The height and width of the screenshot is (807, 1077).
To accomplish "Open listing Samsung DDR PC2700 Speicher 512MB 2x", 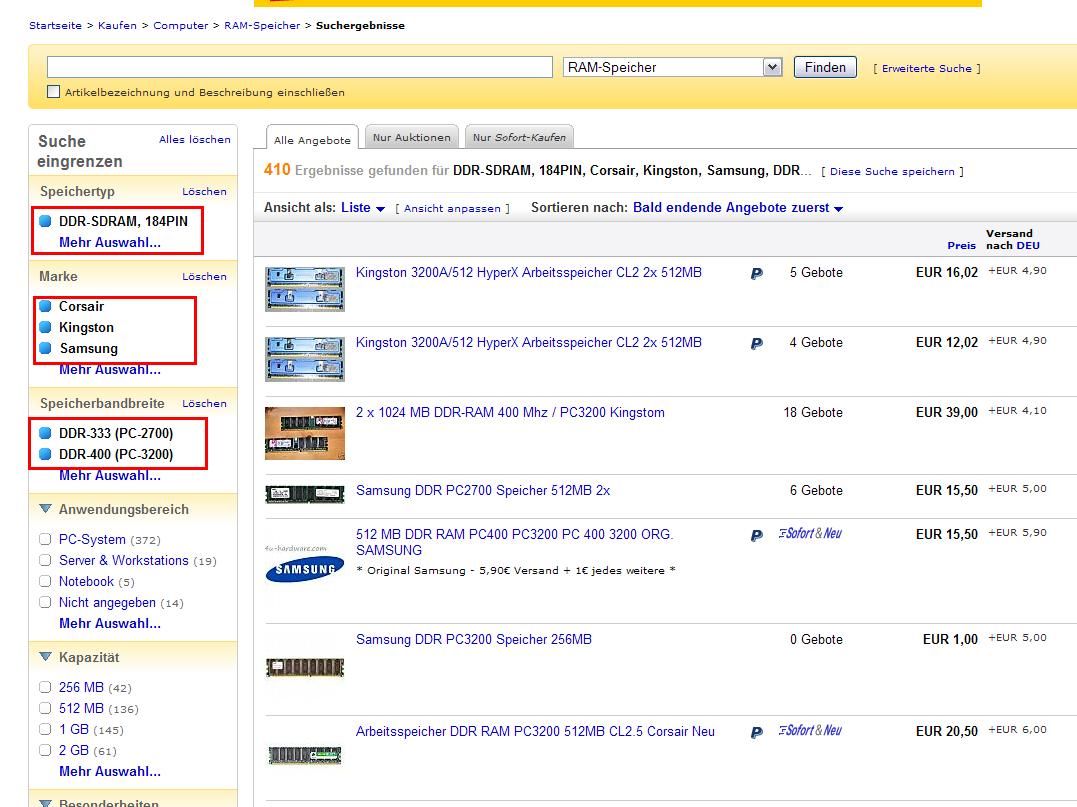I will coord(483,491).
